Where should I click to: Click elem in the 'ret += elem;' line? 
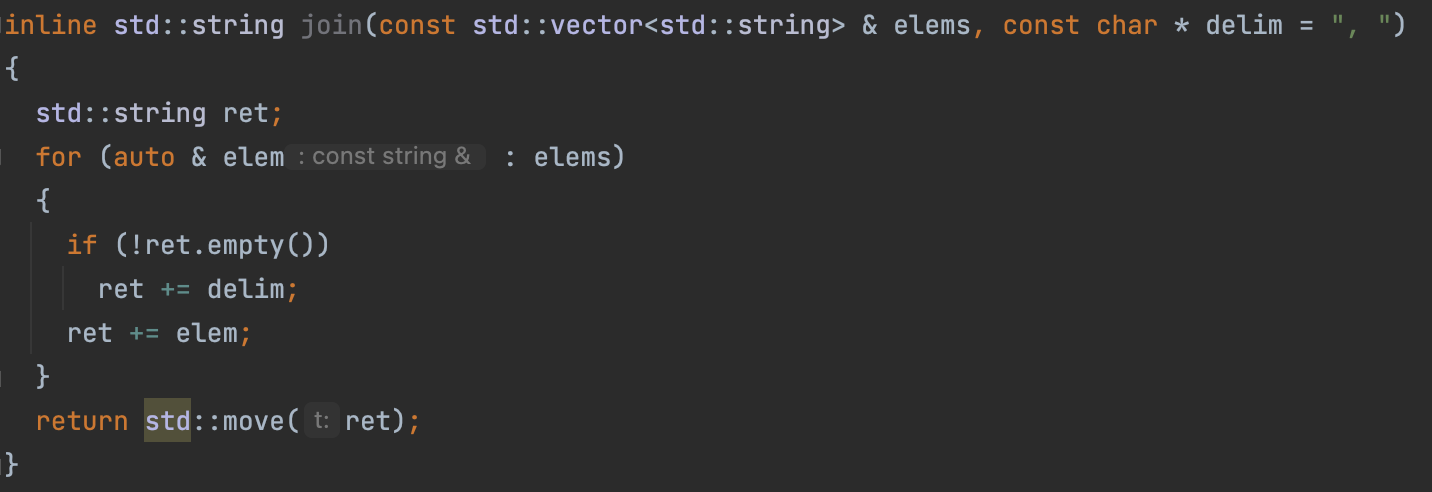[x=206, y=333]
